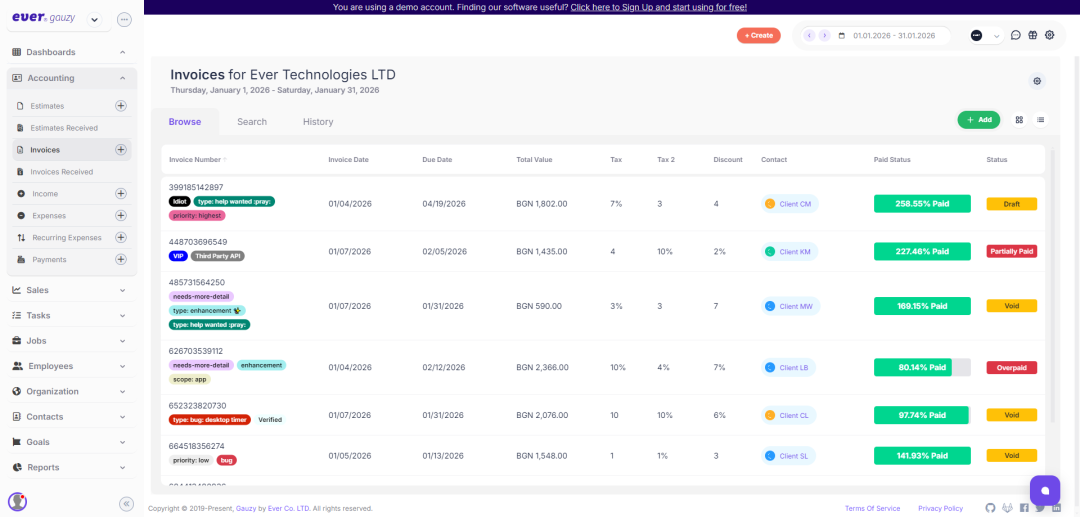
Task: Collapse the sidebar with double-arrow button
Action: tap(126, 504)
